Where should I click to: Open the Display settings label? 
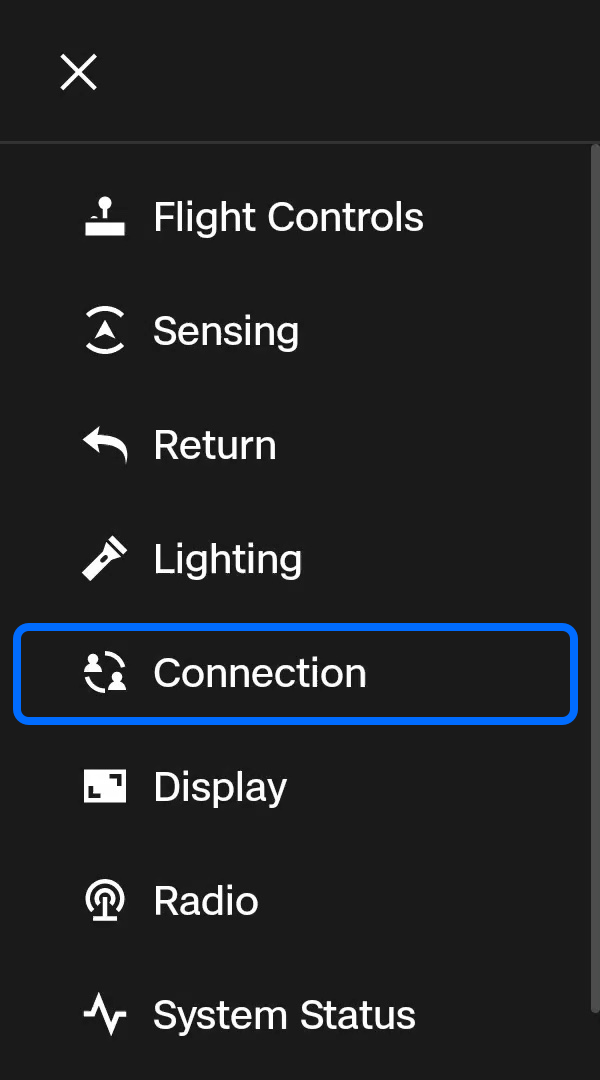click(220, 787)
